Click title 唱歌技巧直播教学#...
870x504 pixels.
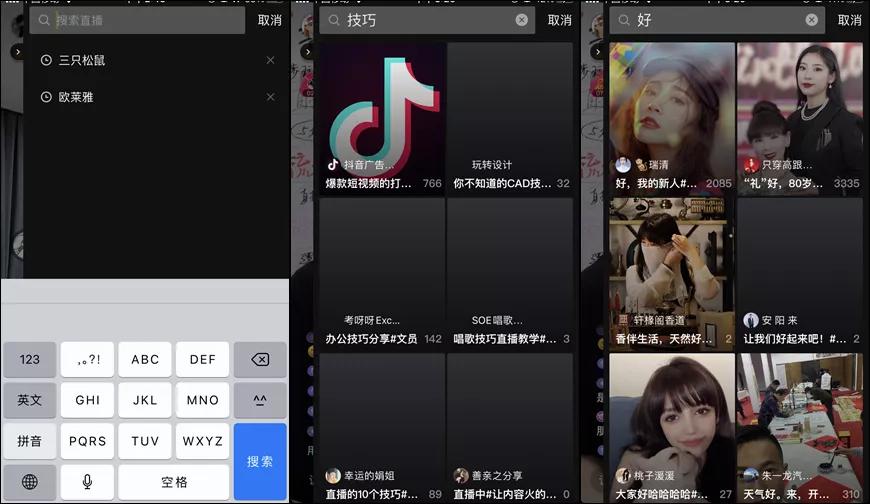coord(504,339)
